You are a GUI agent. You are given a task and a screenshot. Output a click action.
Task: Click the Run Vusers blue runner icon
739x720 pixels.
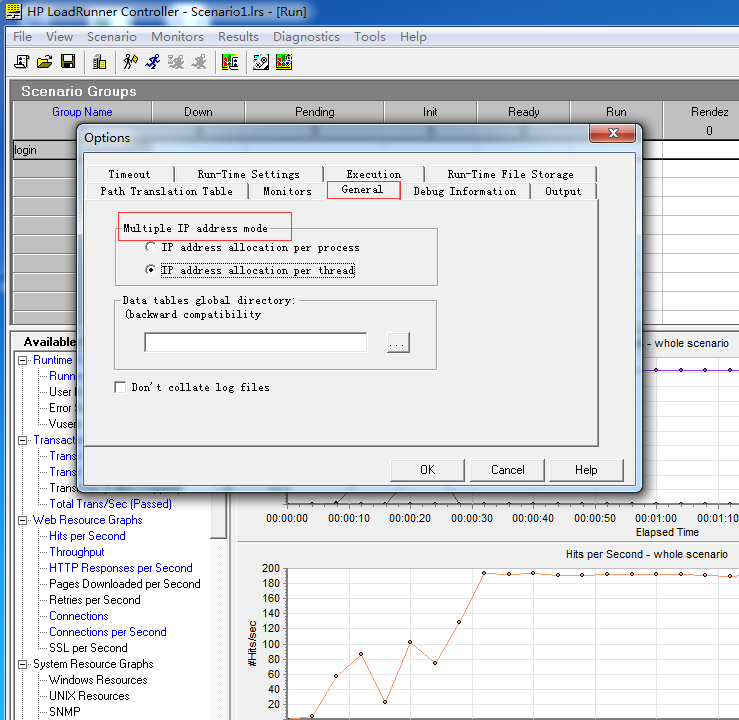(x=153, y=62)
